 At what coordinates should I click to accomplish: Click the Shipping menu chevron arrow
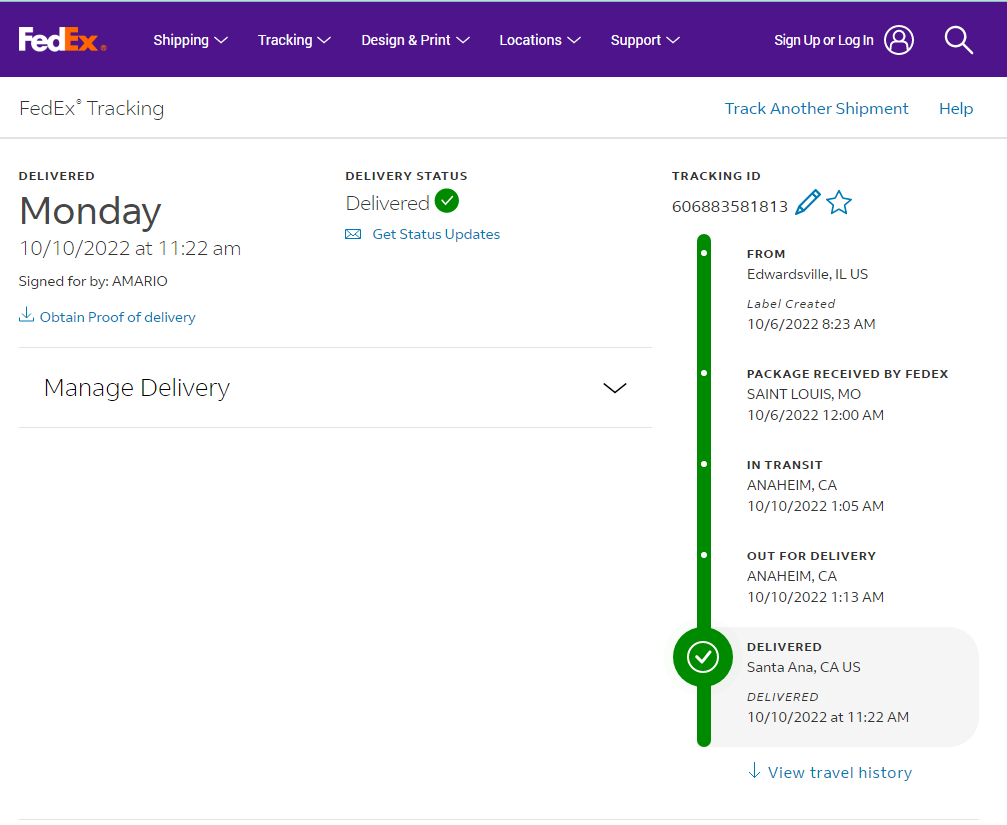point(221,40)
